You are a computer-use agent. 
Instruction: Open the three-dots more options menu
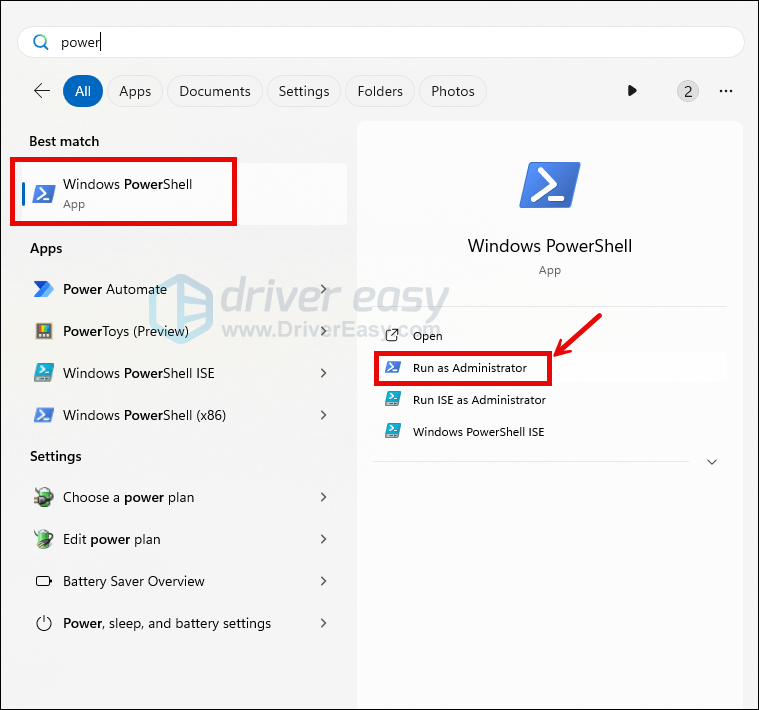[727, 91]
